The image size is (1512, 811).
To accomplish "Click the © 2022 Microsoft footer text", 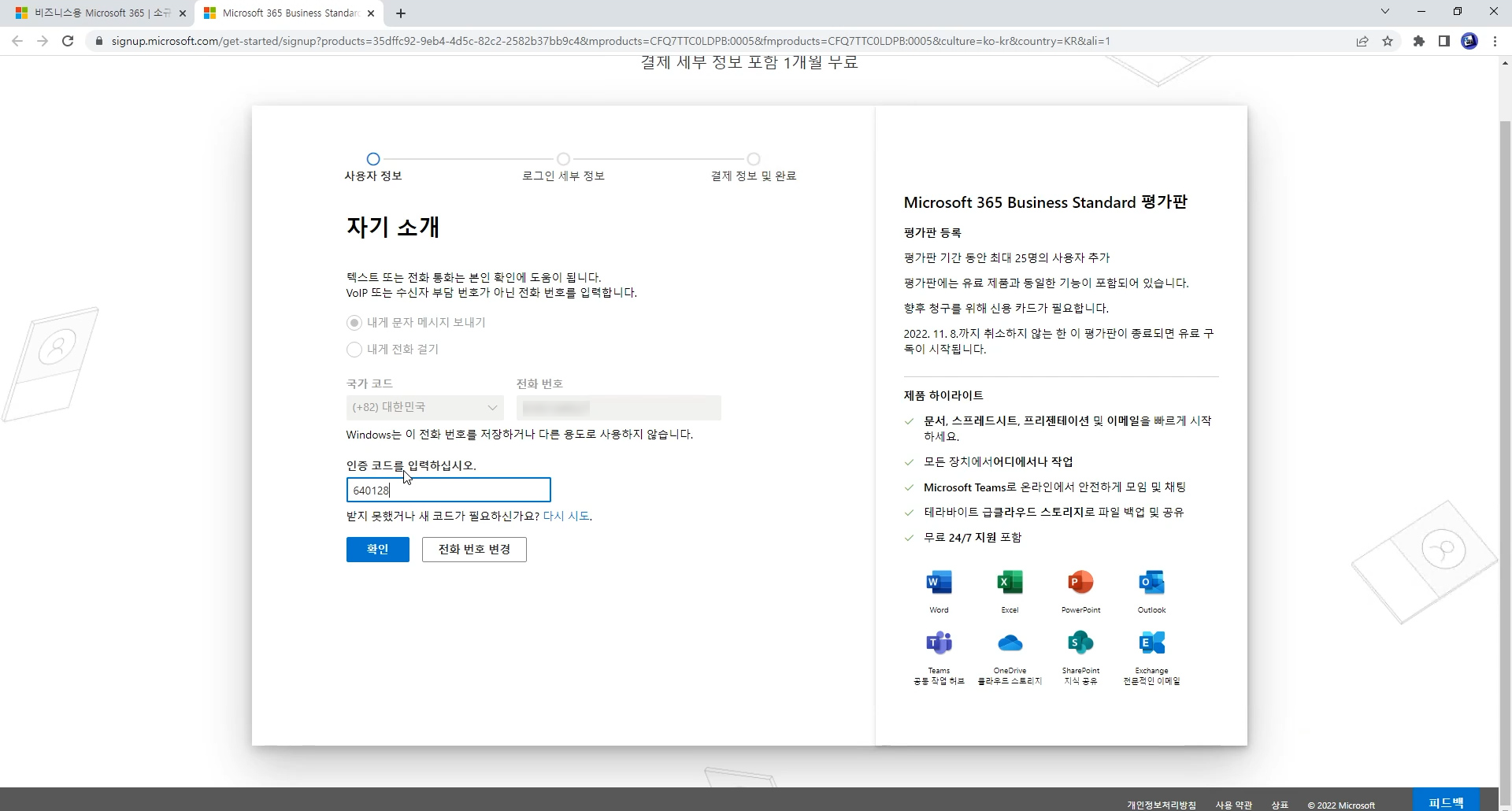I will (x=1341, y=805).
